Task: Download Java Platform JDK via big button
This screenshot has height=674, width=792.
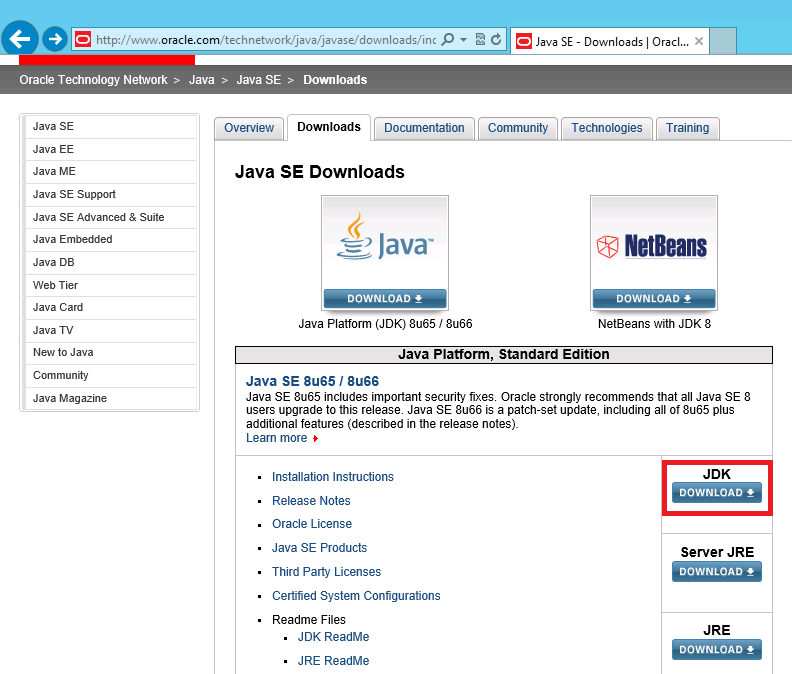Action: (x=385, y=299)
